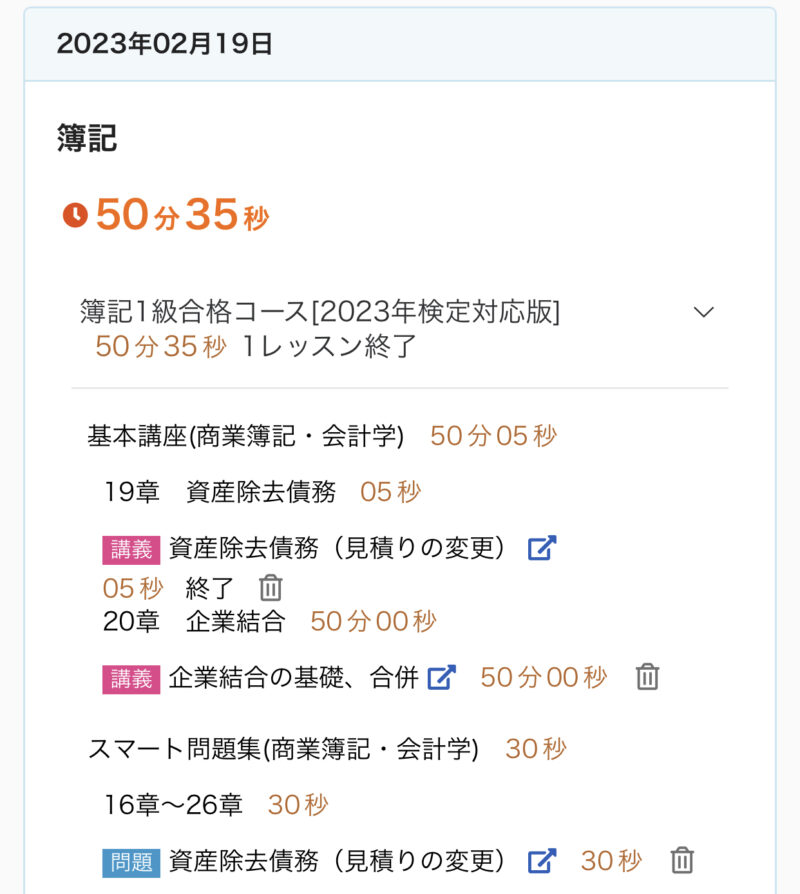This screenshot has width=800, height=894.
Task: Open external link for the 資産除去債務 lecture (講義)
Action: (x=541, y=548)
